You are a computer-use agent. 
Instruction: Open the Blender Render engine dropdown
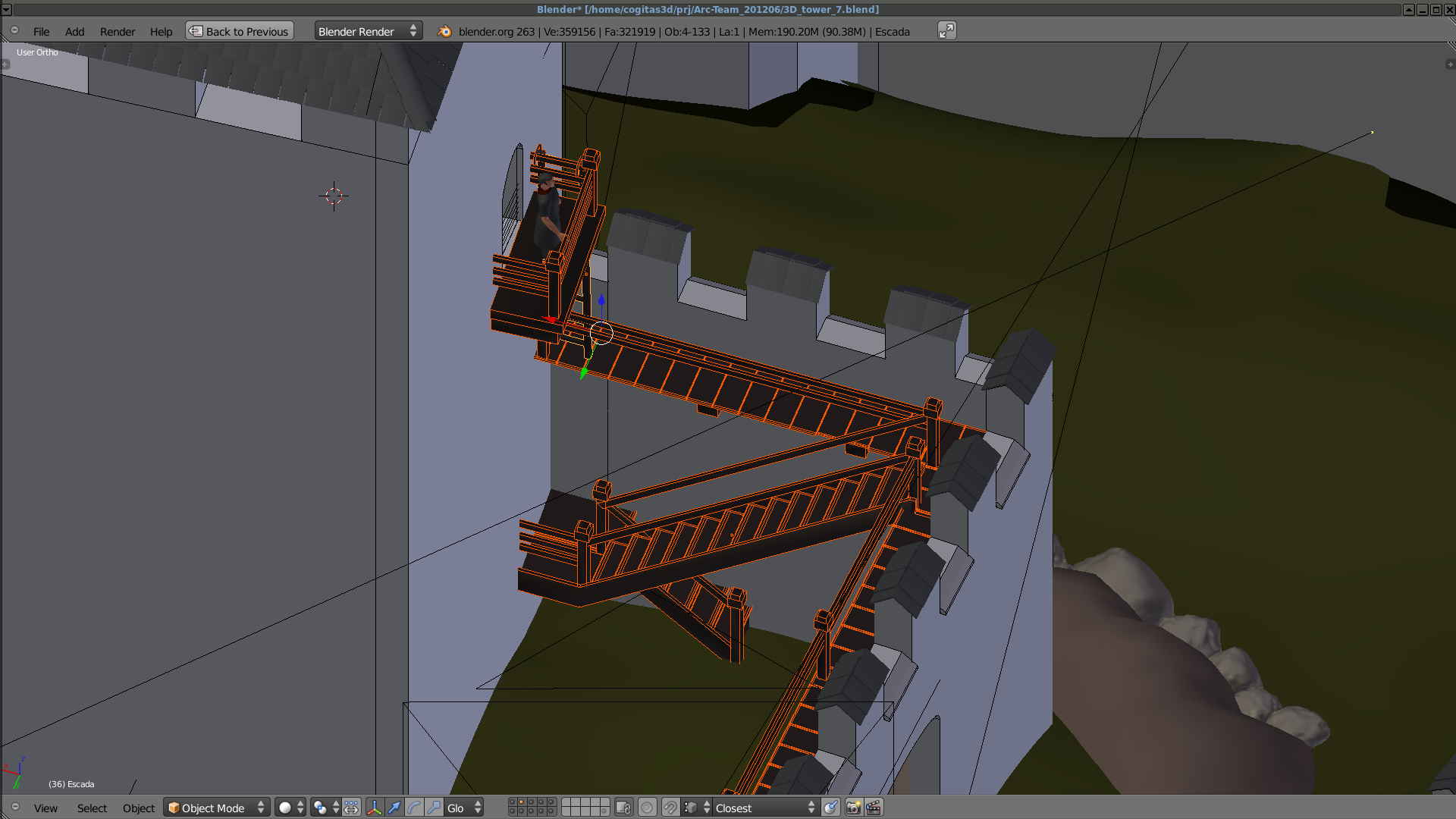click(368, 31)
